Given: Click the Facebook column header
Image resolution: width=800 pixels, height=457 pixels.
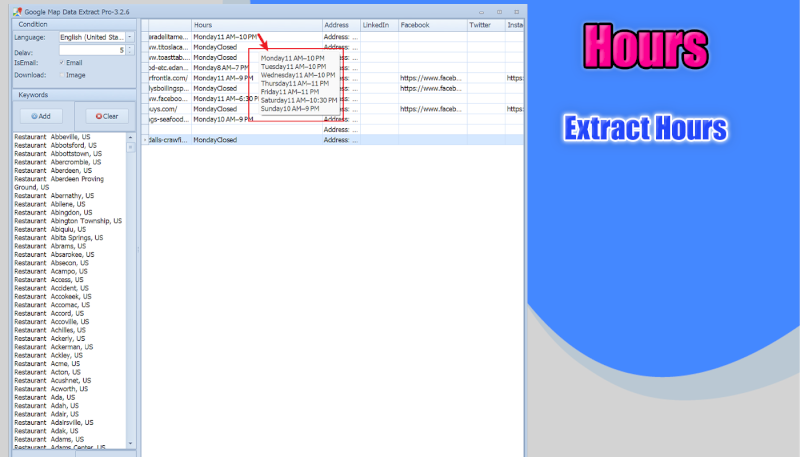Looking at the screenshot, I should [x=430, y=24].
